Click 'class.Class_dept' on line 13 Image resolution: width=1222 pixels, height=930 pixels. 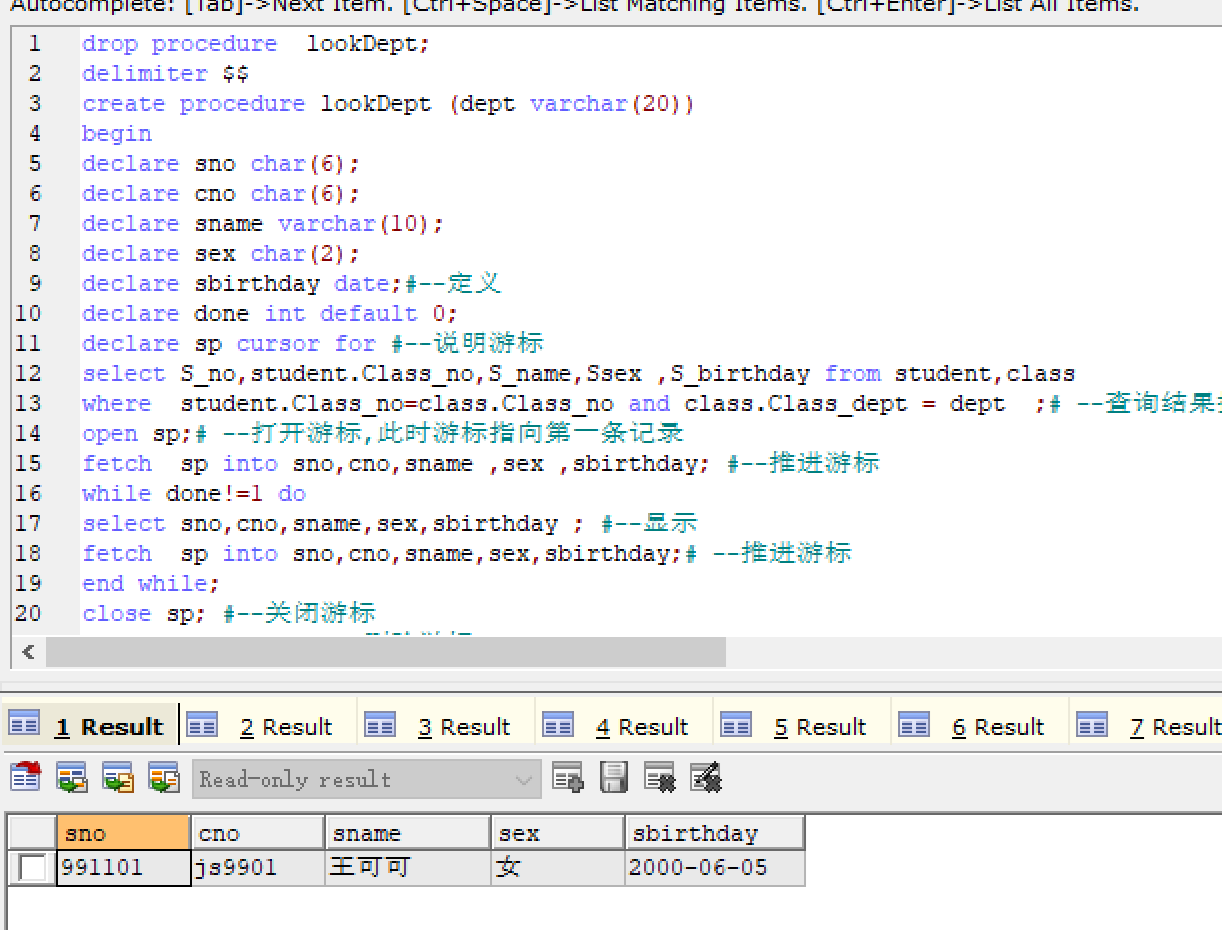click(796, 404)
